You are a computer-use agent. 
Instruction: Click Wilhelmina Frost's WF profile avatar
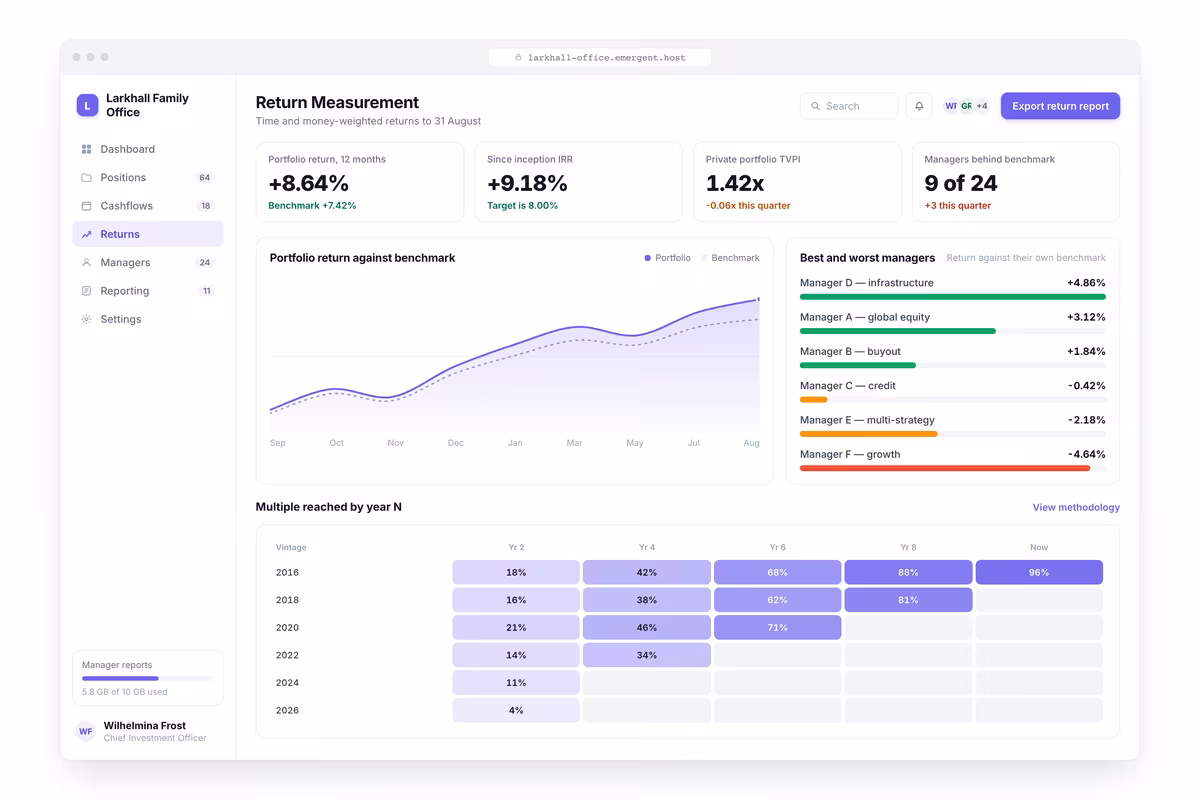click(86, 732)
